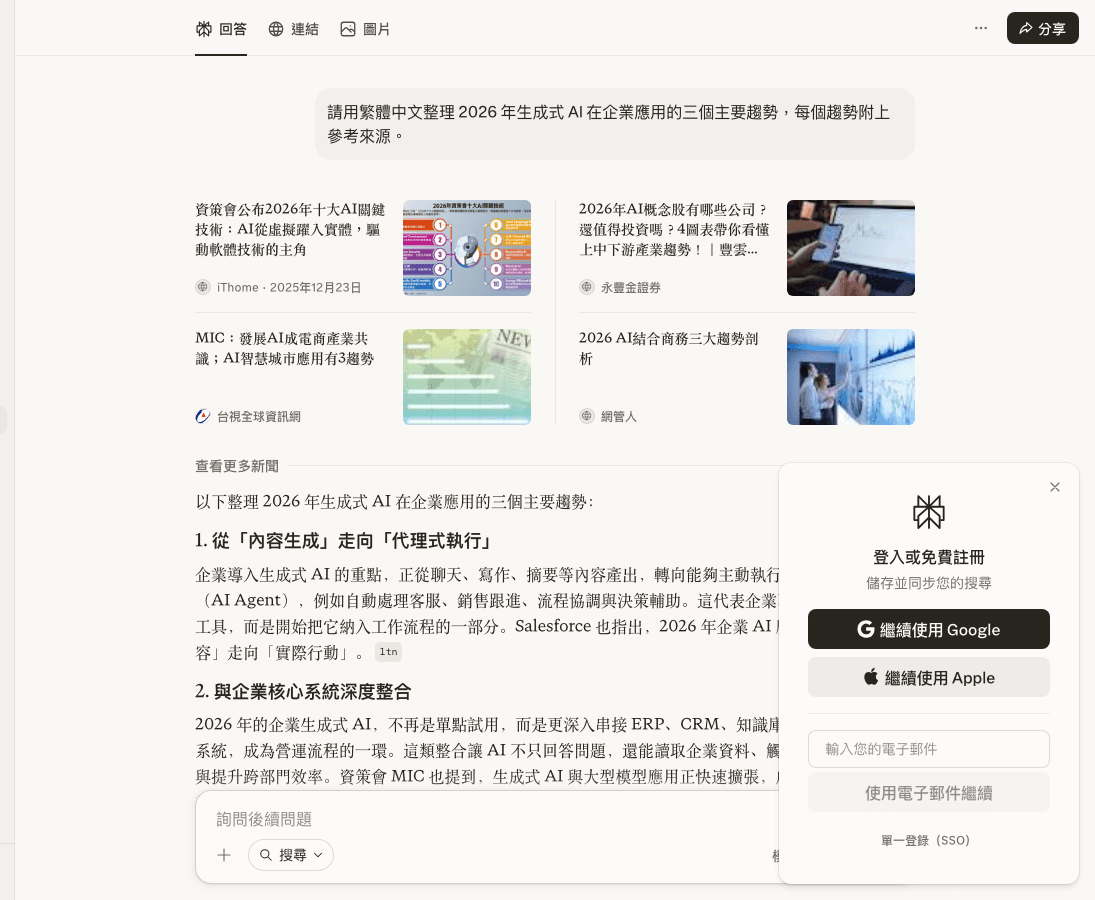The image size is (1095, 900).
Task: Click 使用電子郵件繼續 button
Action: (x=929, y=792)
